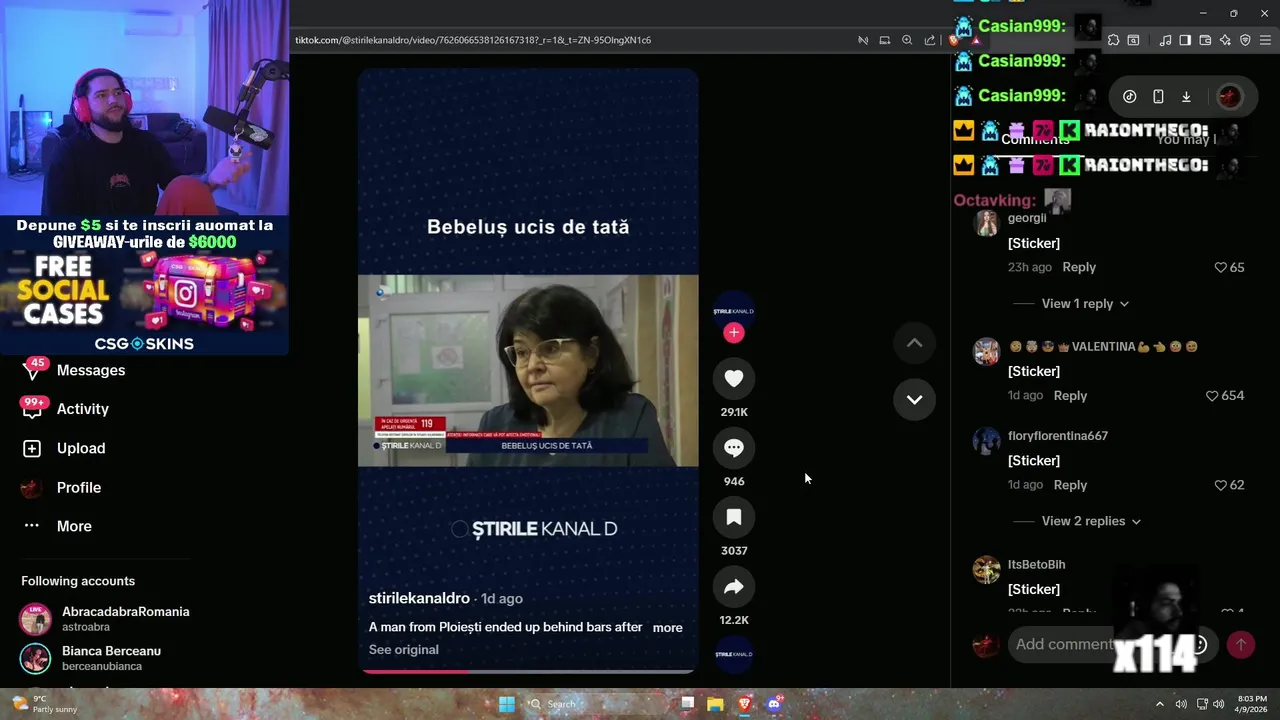This screenshot has width=1280, height=720.
Task: Reply to georgii's comment
Action: (x=1079, y=267)
